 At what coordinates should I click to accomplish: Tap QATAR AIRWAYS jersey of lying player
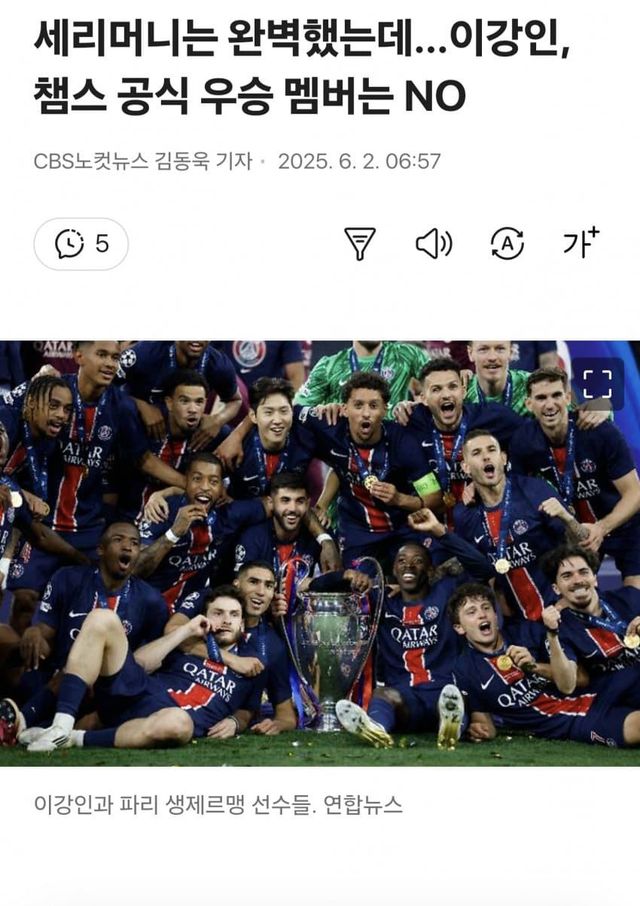pos(209,682)
